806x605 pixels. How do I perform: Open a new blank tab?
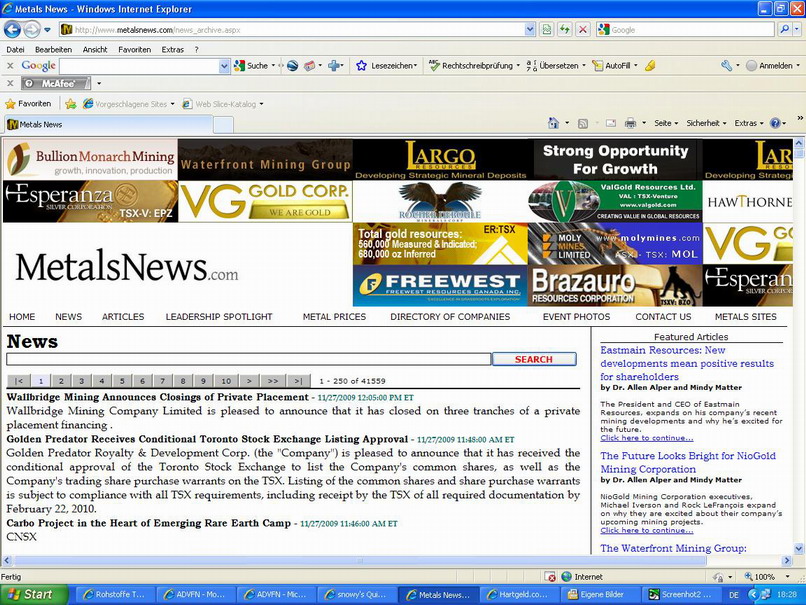click(223, 124)
